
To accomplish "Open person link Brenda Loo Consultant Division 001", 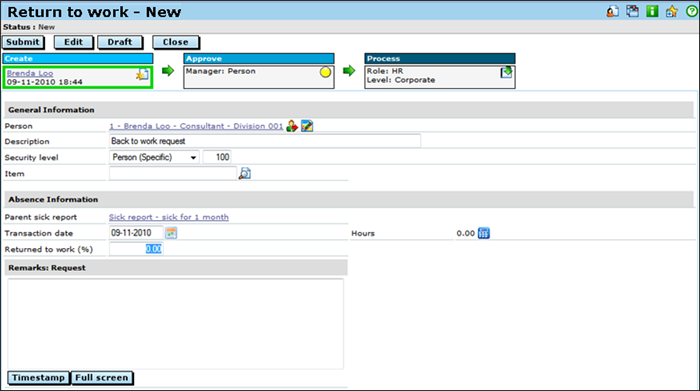I will coord(196,126).
